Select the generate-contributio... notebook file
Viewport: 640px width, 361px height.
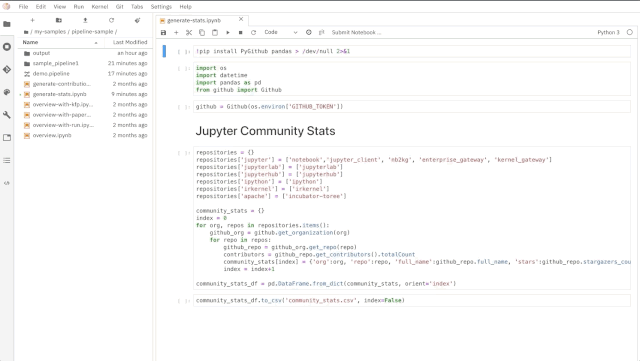click(85, 84)
